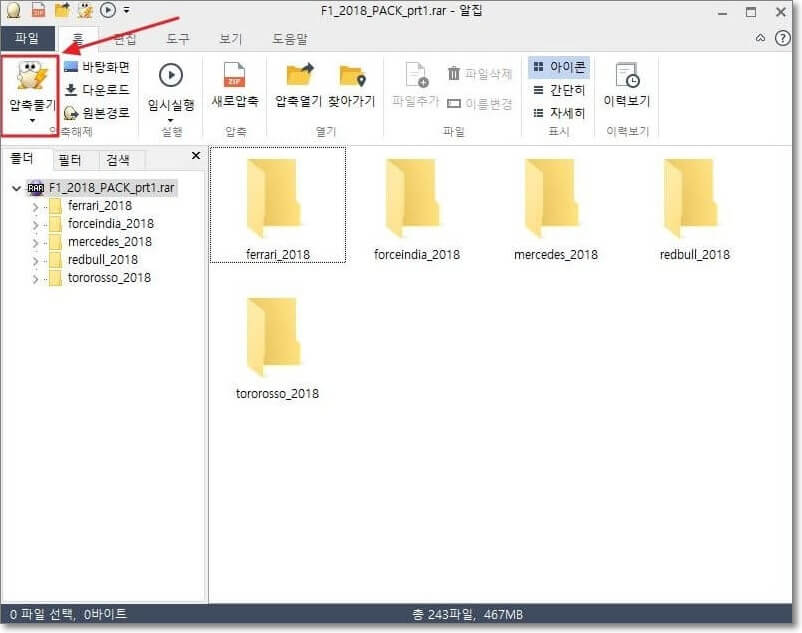Click status text 총 243파일, 467MB

coord(467,614)
